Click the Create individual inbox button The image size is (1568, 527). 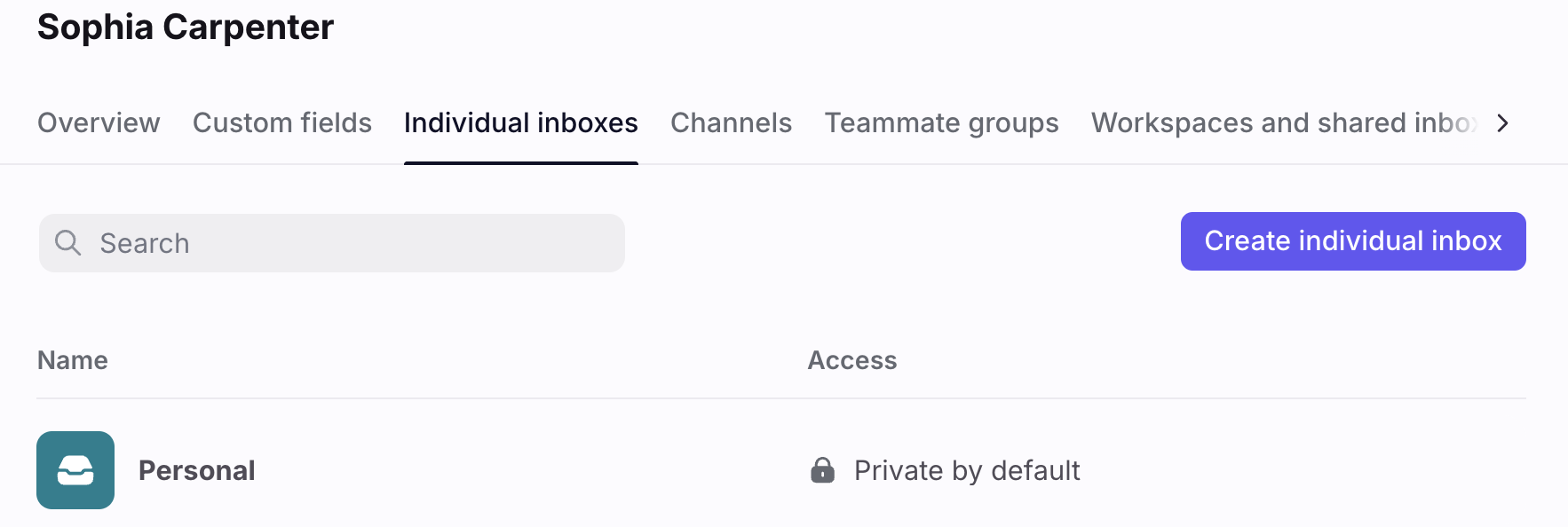[1353, 241]
